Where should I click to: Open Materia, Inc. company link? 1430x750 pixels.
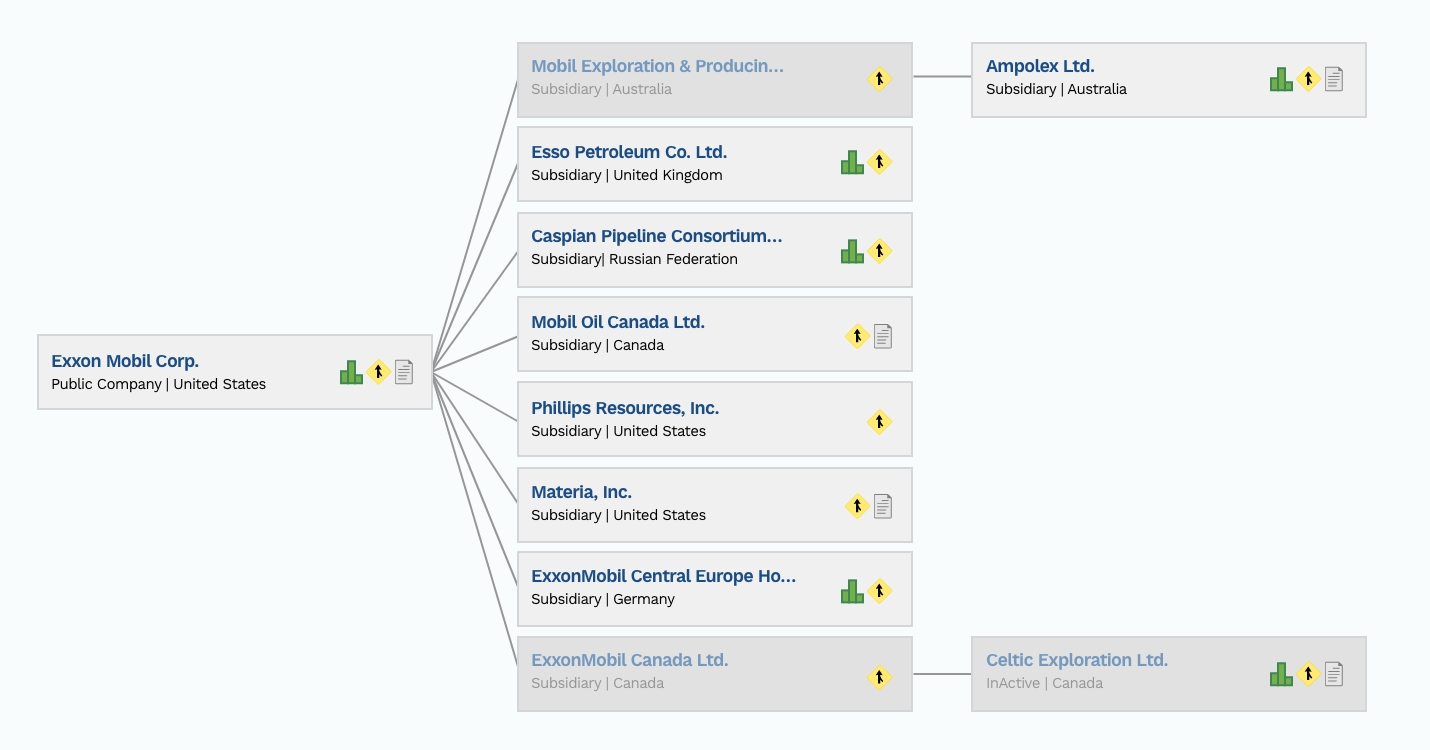[581, 492]
